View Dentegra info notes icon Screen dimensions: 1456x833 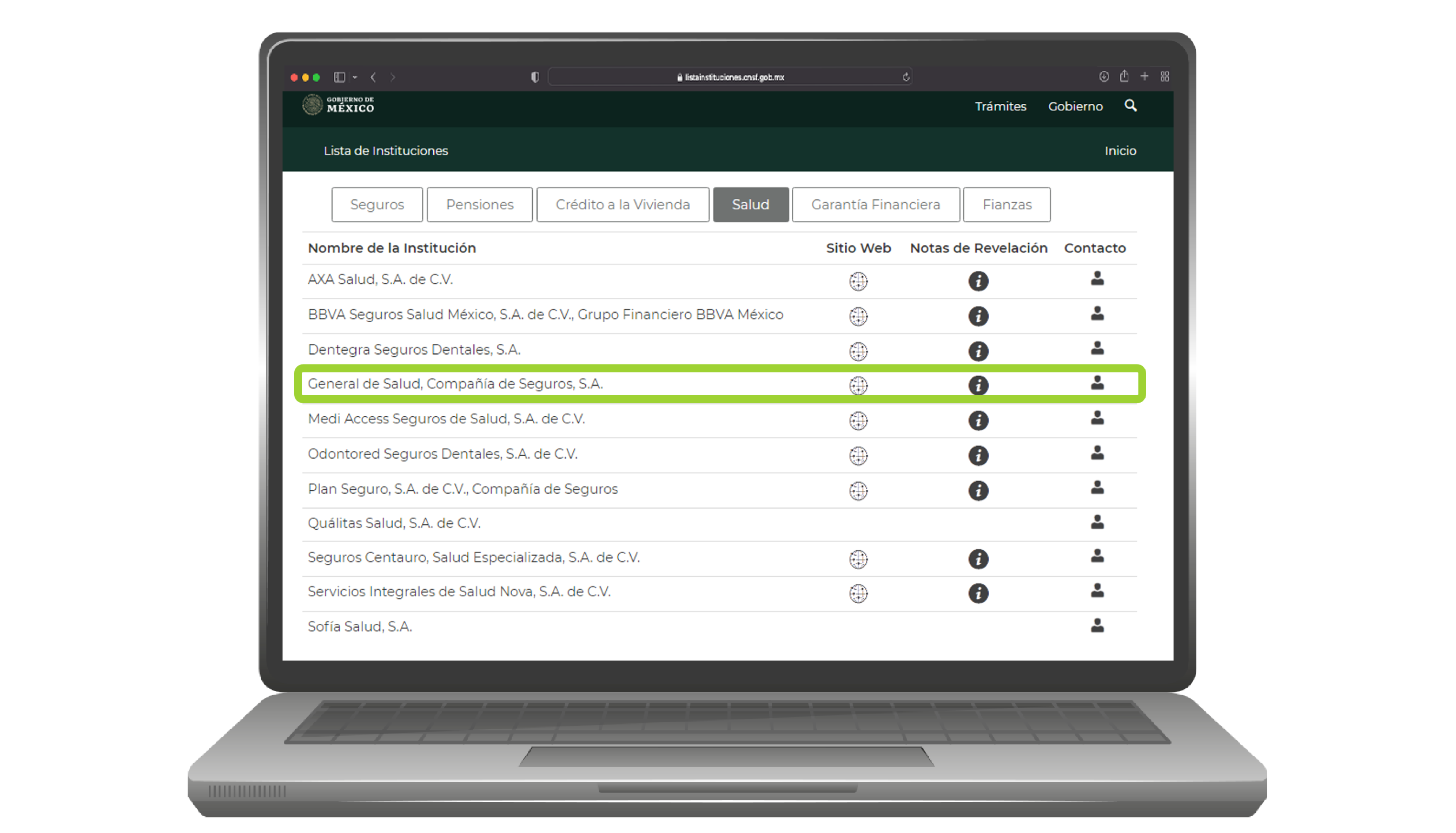pyautogui.click(x=978, y=351)
